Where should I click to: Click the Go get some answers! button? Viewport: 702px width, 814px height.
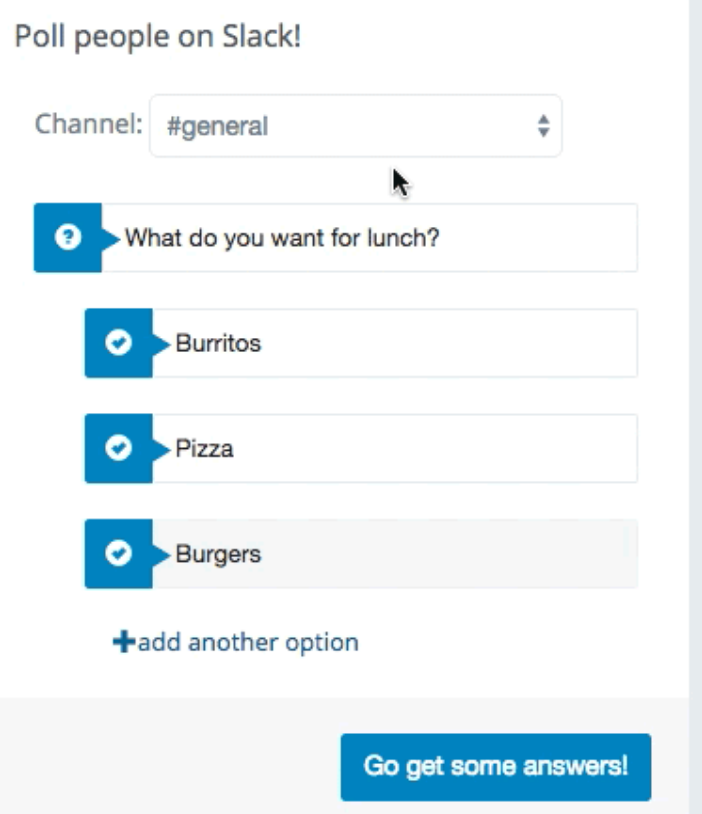(496, 767)
